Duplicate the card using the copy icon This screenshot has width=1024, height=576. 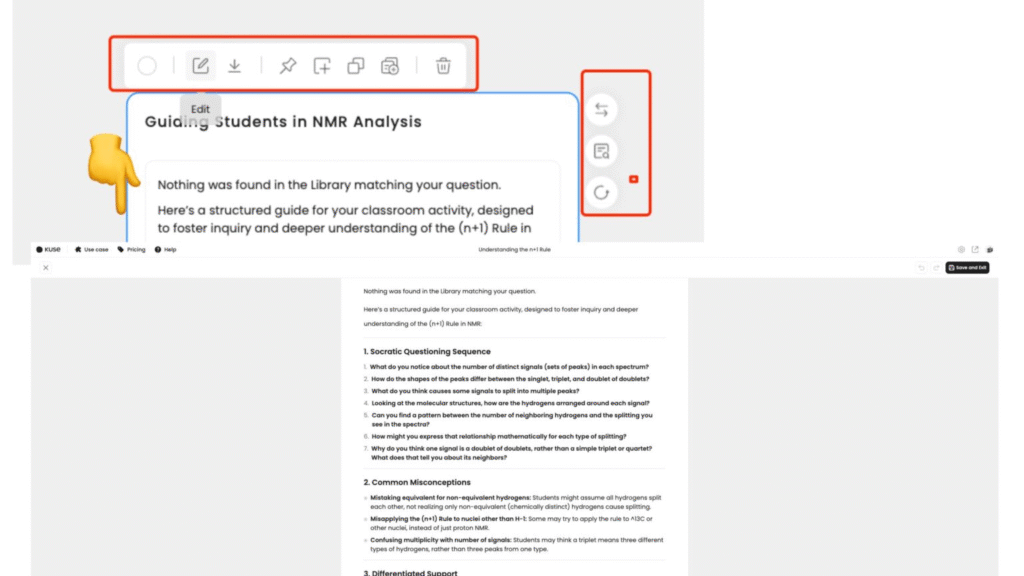click(356, 66)
